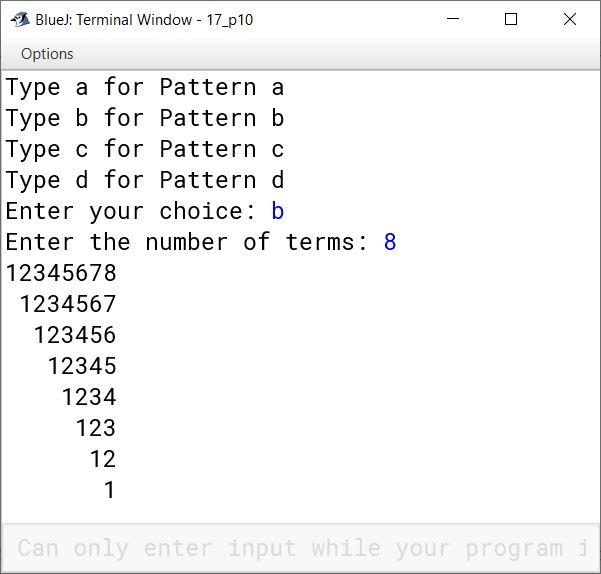Click the line 'Type b for Pattern b'
The height and width of the screenshot is (574, 601).
(x=145, y=118)
